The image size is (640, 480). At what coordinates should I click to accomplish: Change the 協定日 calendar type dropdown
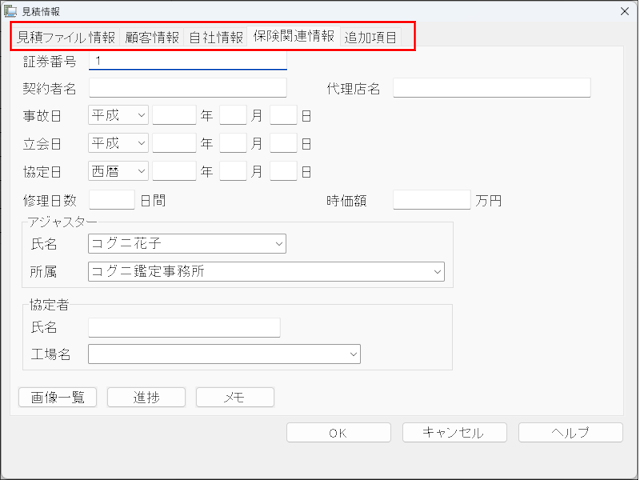click(x=138, y=172)
